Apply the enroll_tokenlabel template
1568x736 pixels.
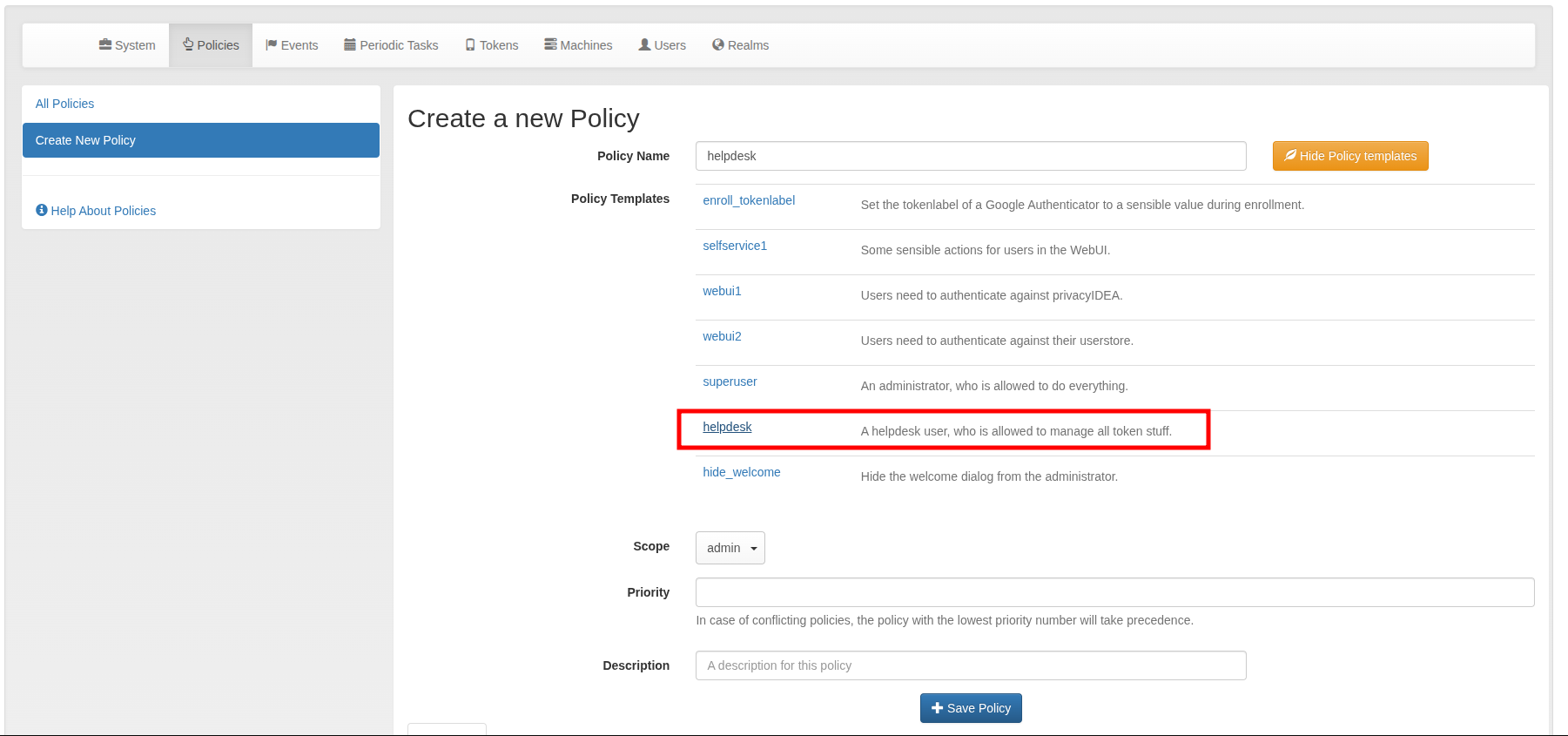point(749,200)
